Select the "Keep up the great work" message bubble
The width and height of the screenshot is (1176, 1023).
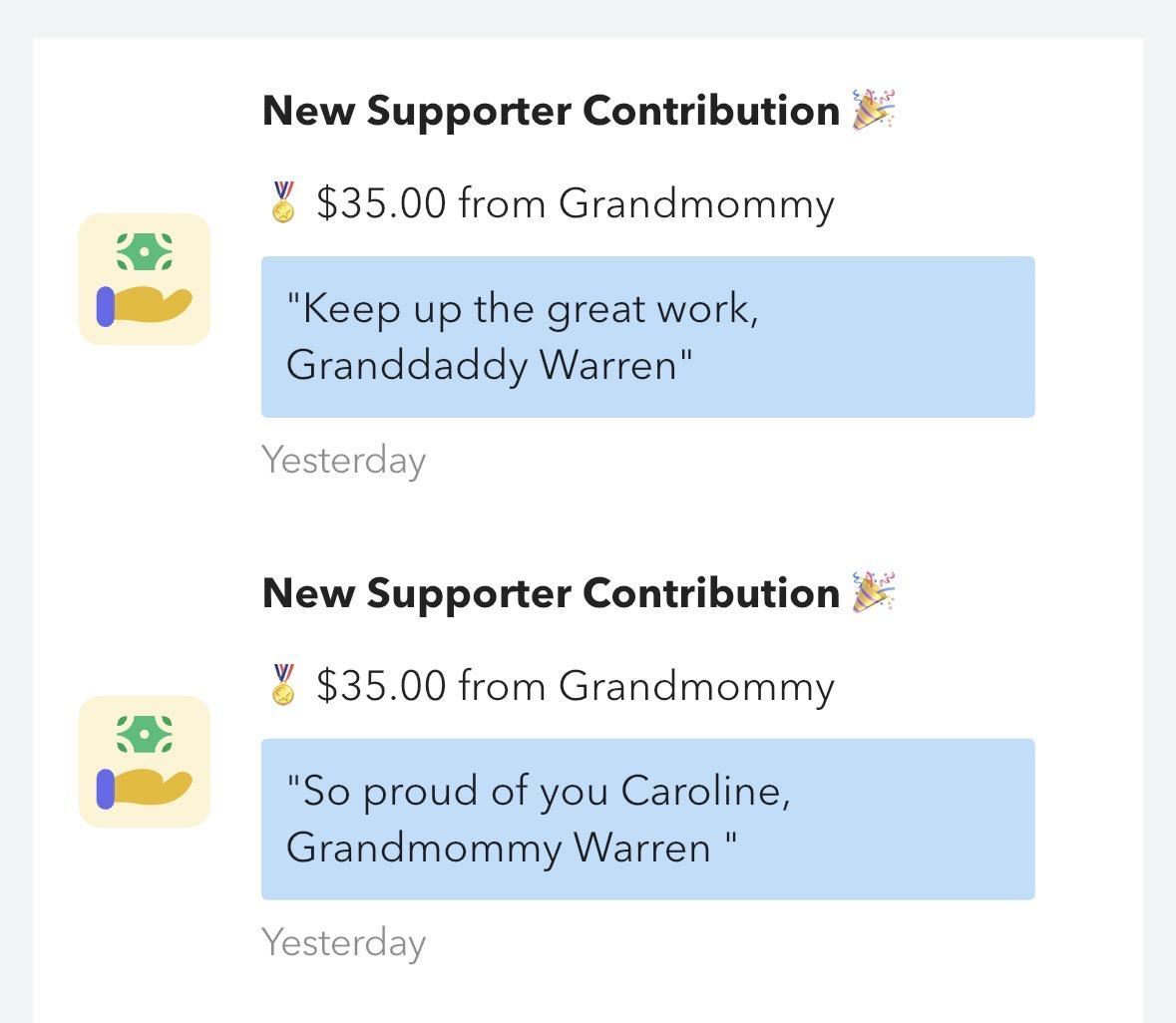point(647,337)
